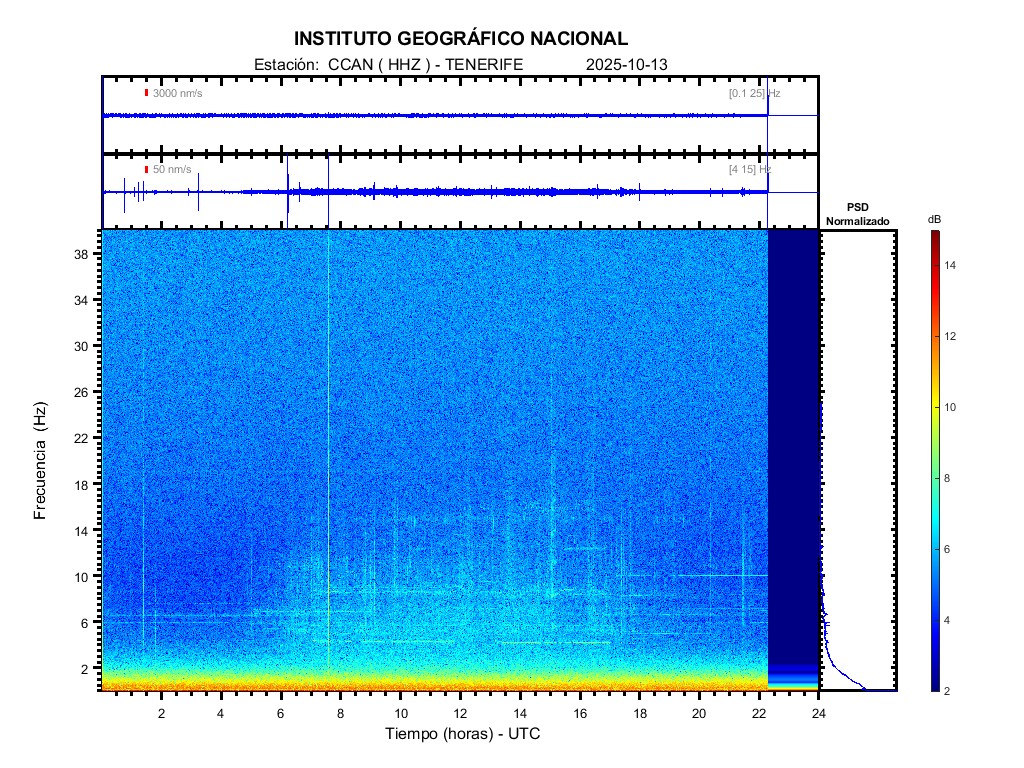Screen dimensions: 1024x768
Task: Click the [4 15] Hz filter label
Action: 749,170
